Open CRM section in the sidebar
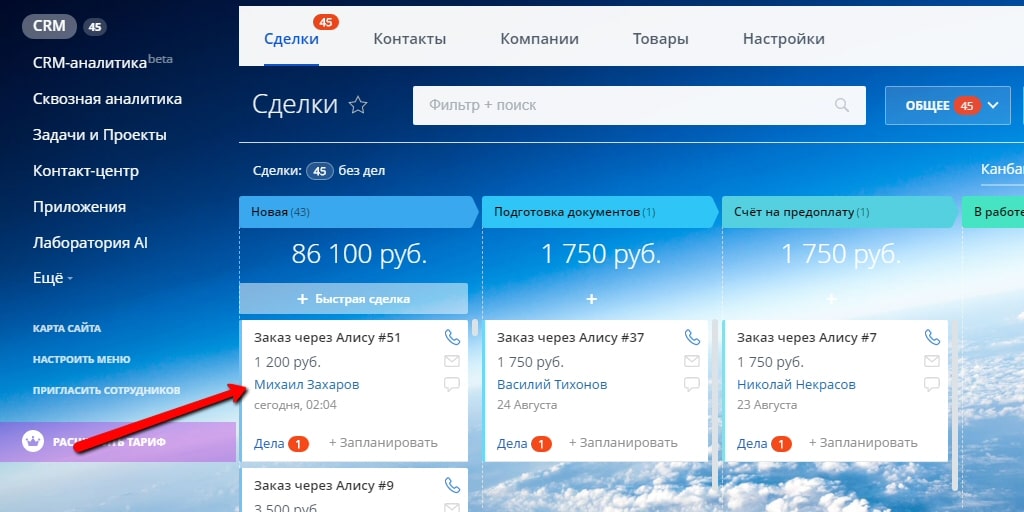The width and height of the screenshot is (1024, 512). tap(49, 26)
